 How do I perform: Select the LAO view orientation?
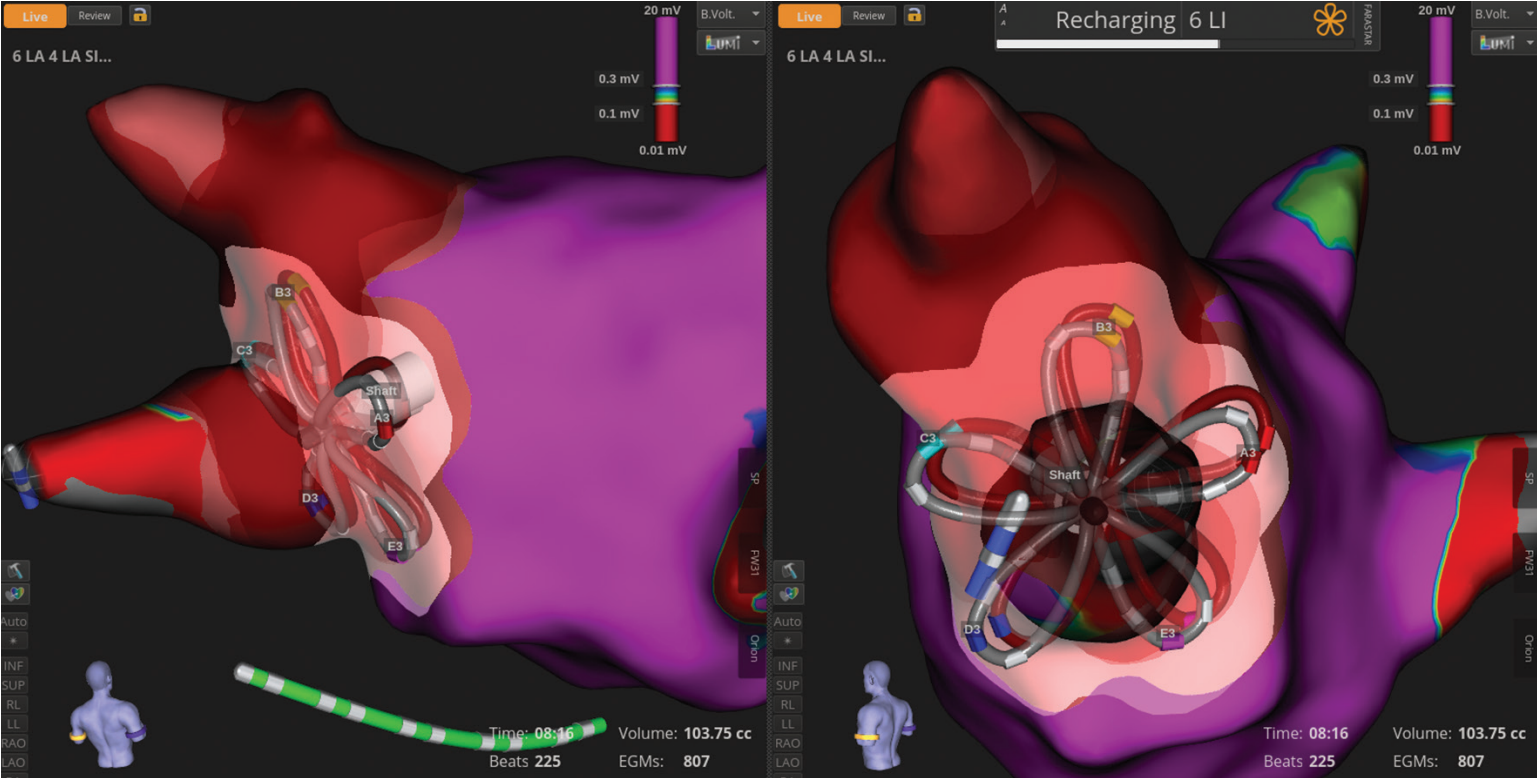point(14,761)
